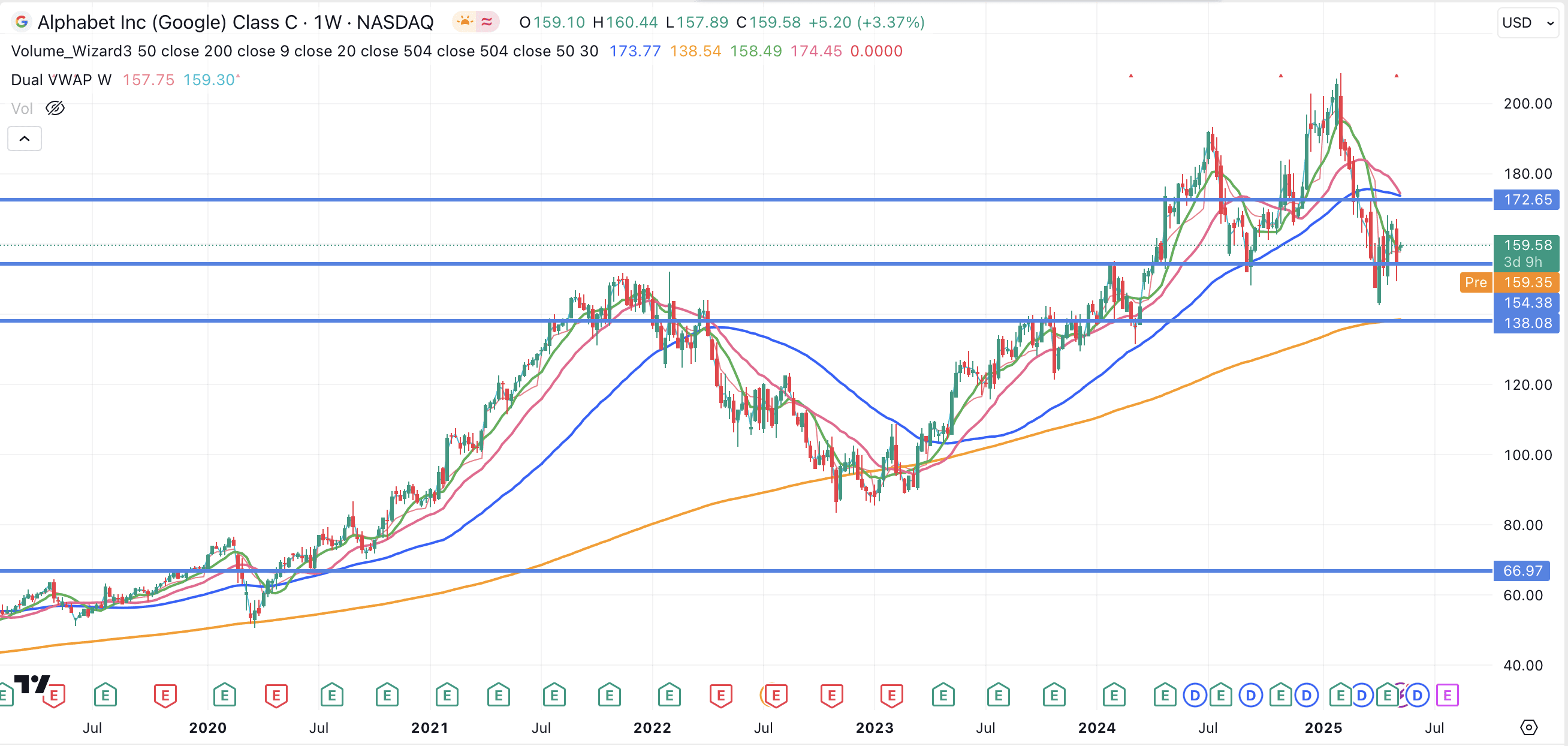Click the grayed-out Vol indicator label

tap(22, 109)
